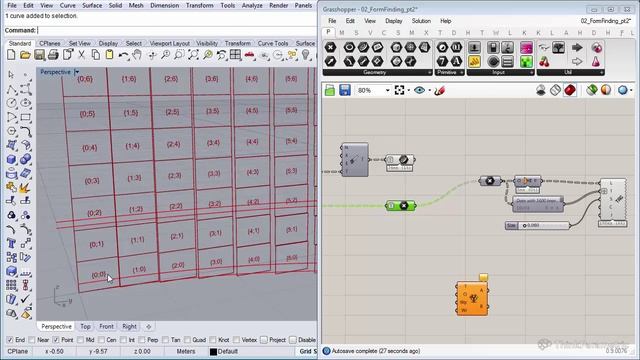Toggle the Point osnap checkbox
The width and height of the screenshot is (640, 360).
(56, 340)
